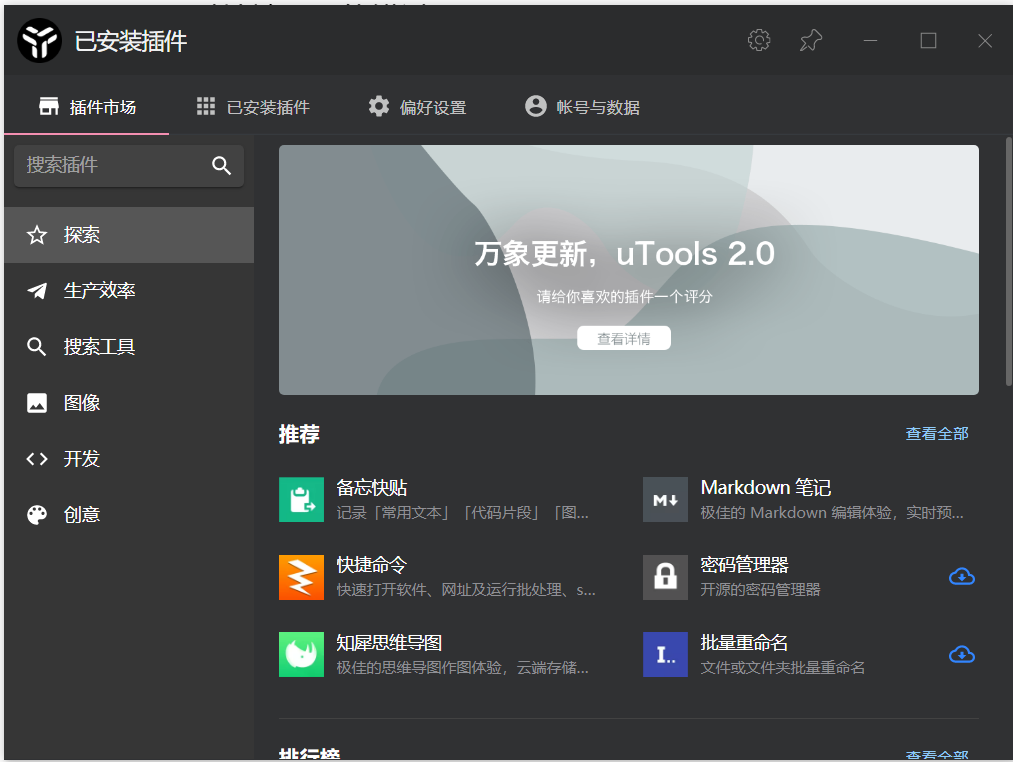
Task: Click the search magnifier in plugin search box
Action: click(x=221, y=165)
